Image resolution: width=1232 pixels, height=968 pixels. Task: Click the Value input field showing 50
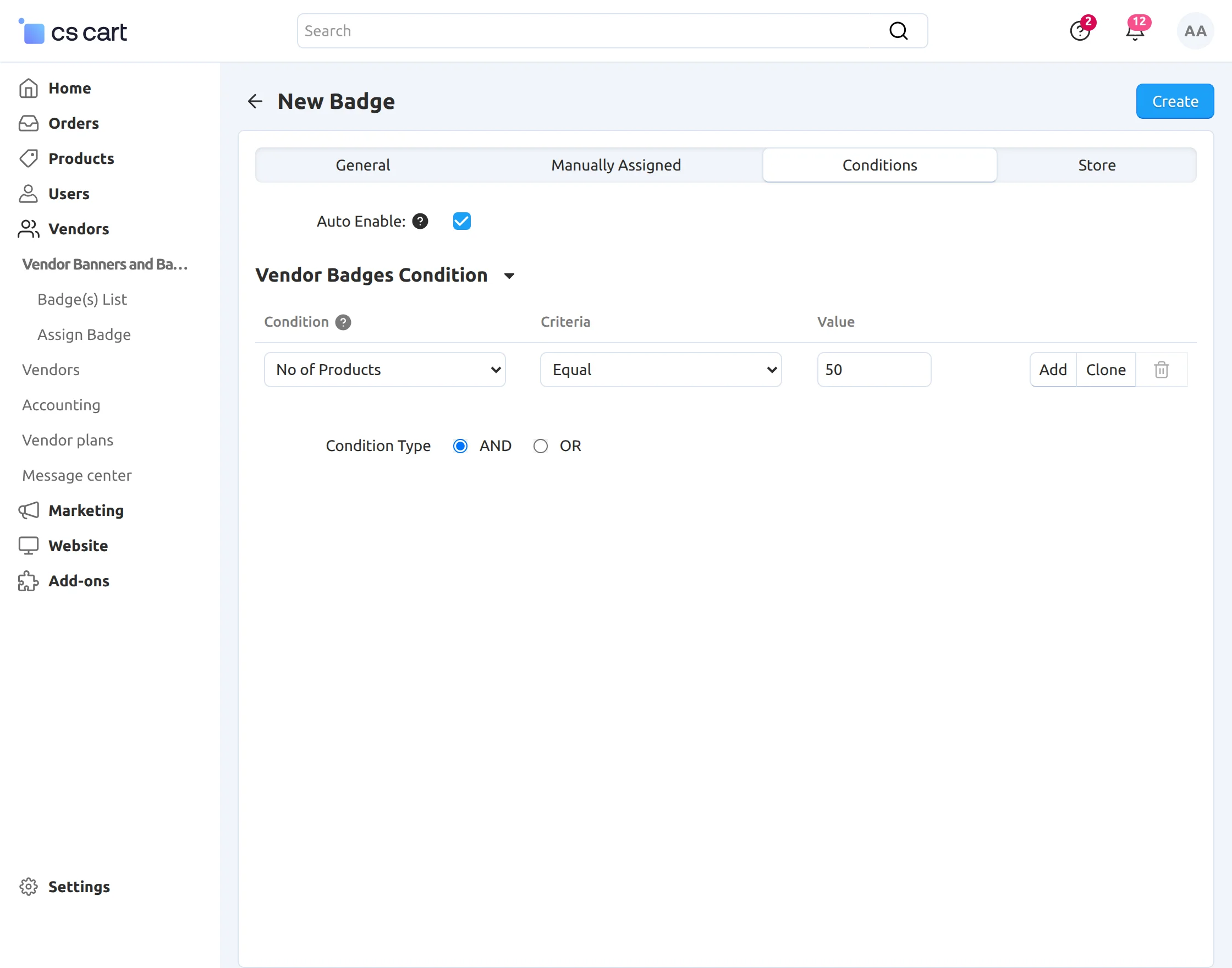pyautogui.click(x=873, y=370)
